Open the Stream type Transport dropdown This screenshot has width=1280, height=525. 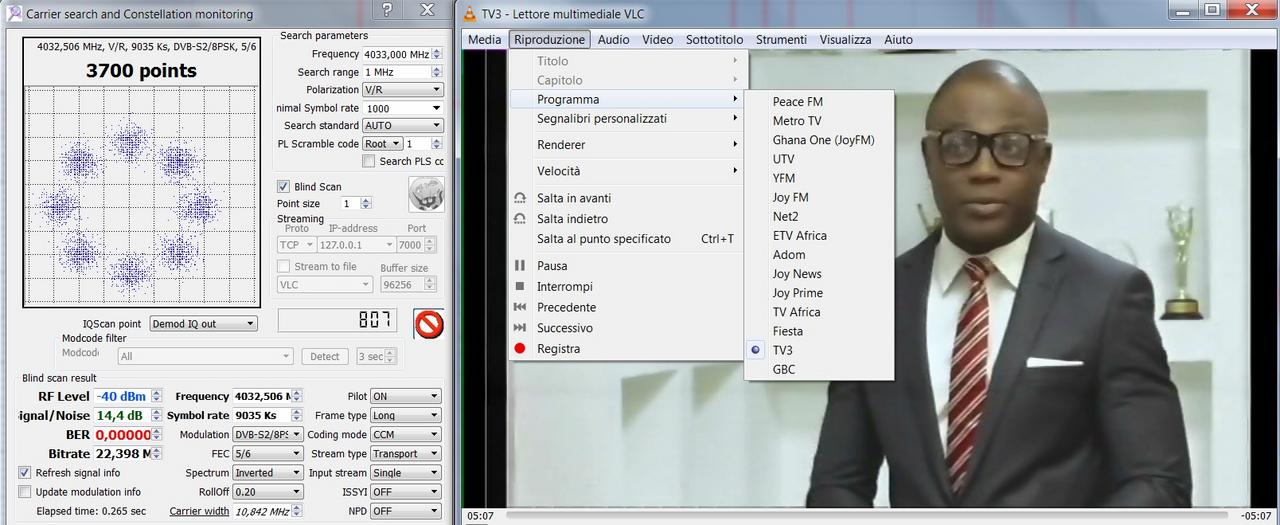point(405,454)
